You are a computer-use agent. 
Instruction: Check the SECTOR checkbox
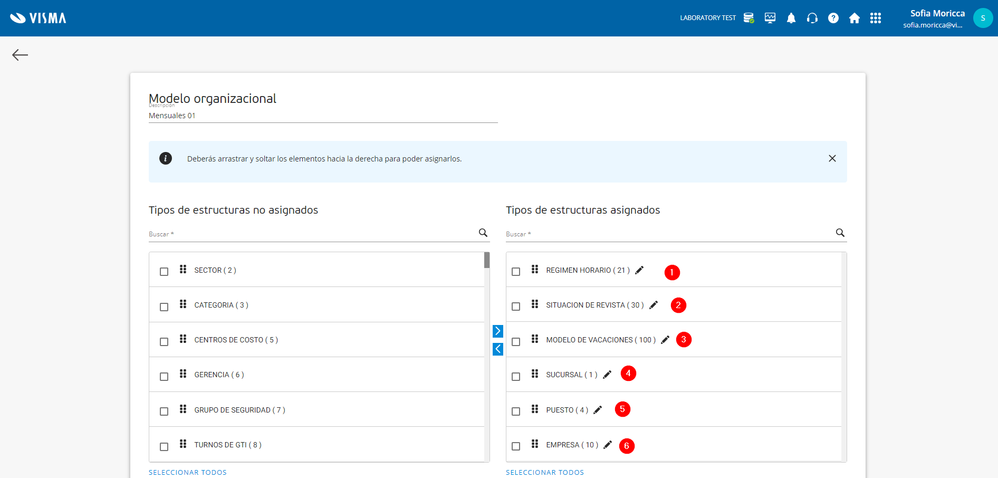[x=164, y=271]
